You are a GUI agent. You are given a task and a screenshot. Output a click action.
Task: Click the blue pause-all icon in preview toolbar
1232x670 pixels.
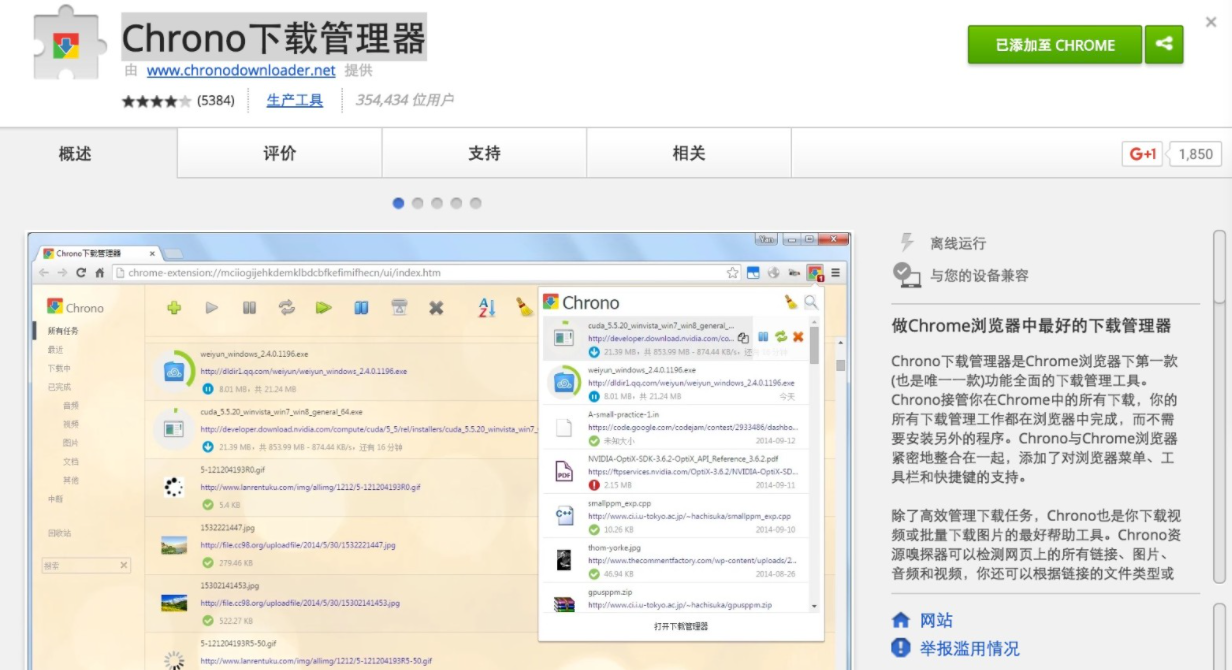[x=361, y=307]
